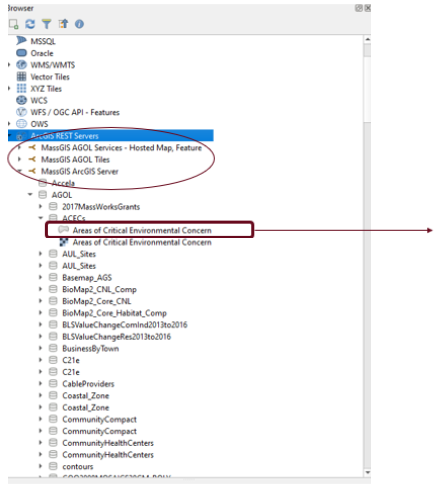This screenshot has height=490, width=438.
Task: Collapse the ACECs service
Action: [x=41, y=218]
